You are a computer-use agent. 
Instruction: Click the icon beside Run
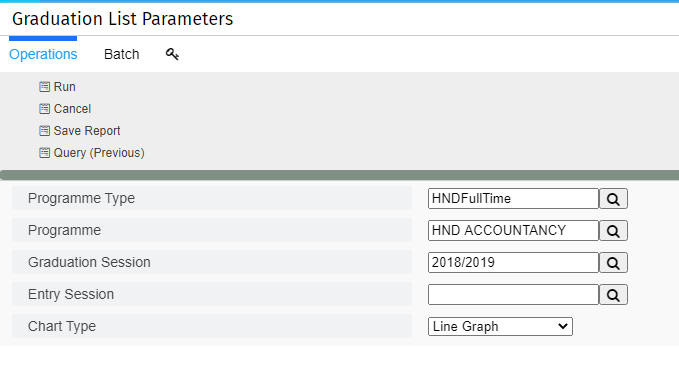pos(44,87)
